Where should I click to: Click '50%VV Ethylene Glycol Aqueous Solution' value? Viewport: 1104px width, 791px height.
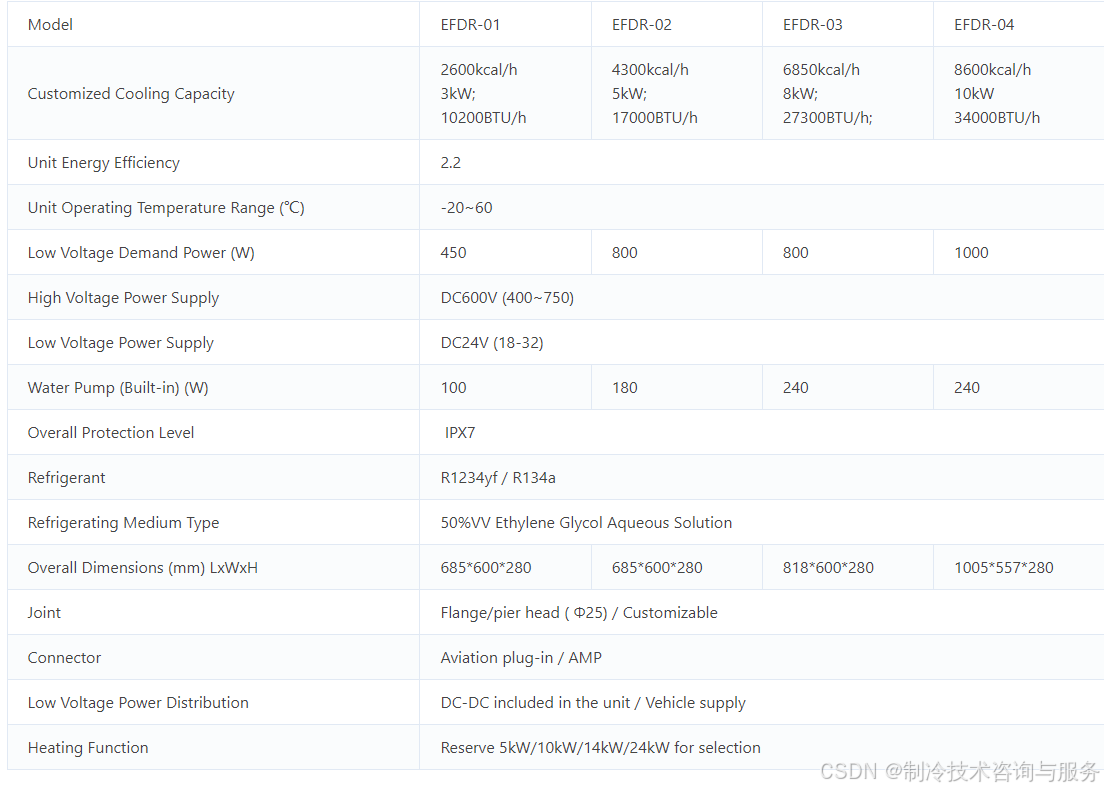[x=586, y=523]
